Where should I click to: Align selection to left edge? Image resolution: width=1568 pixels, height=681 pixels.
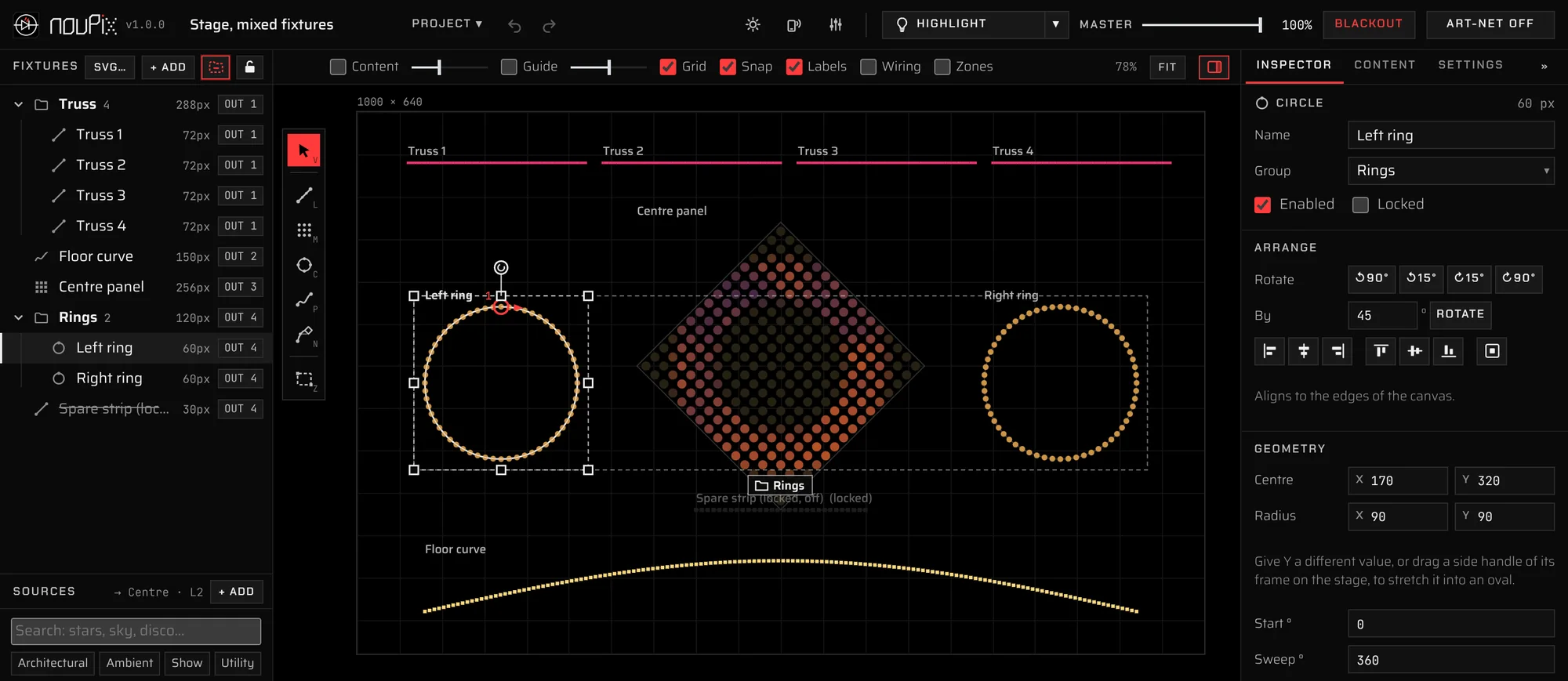(1269, 351)
